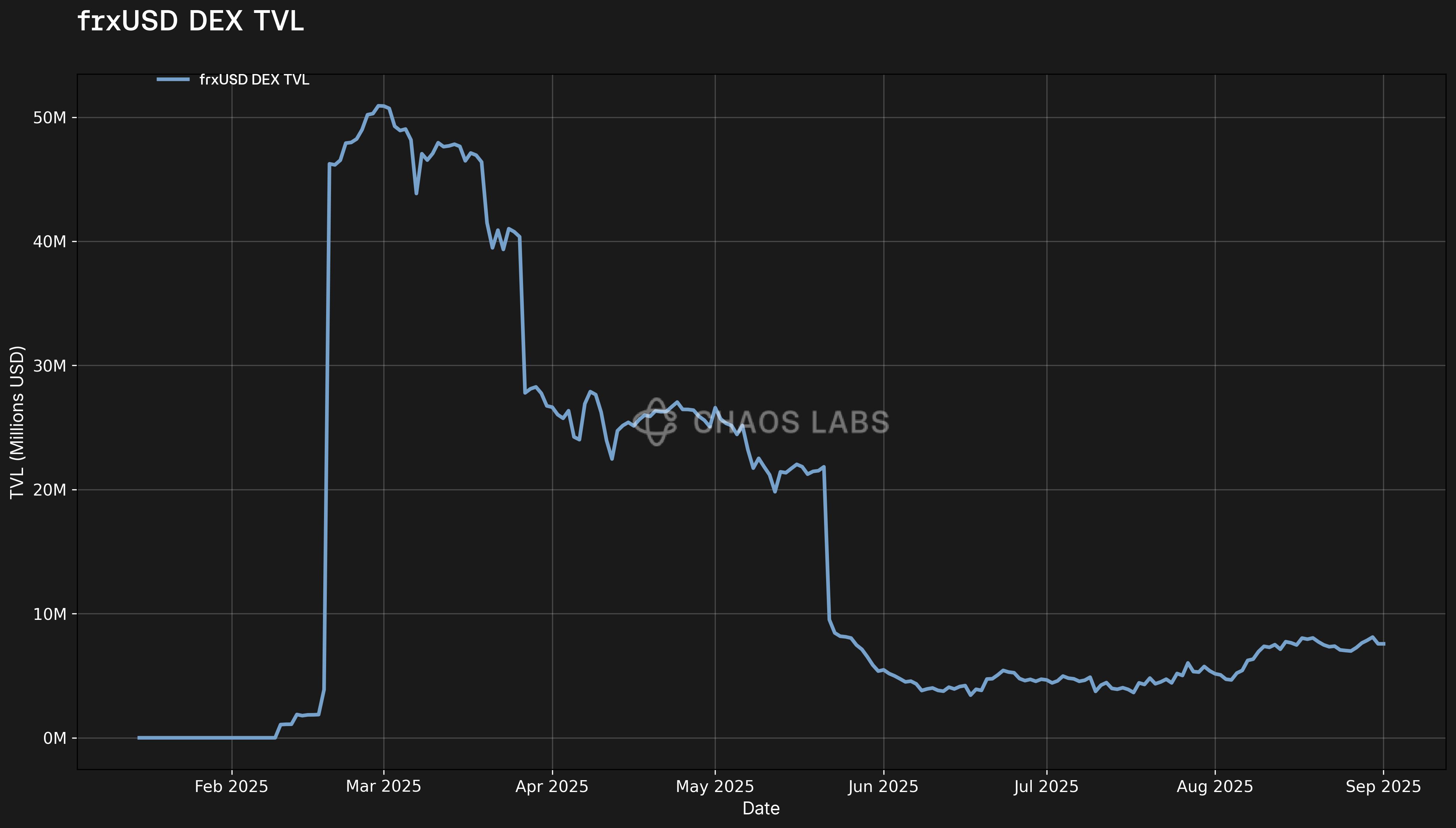Image resolution: width=1456 pixels, height=828 pixels.
Task: Click the Jun 2025 x-axis label
Action: tap(883, 786)
